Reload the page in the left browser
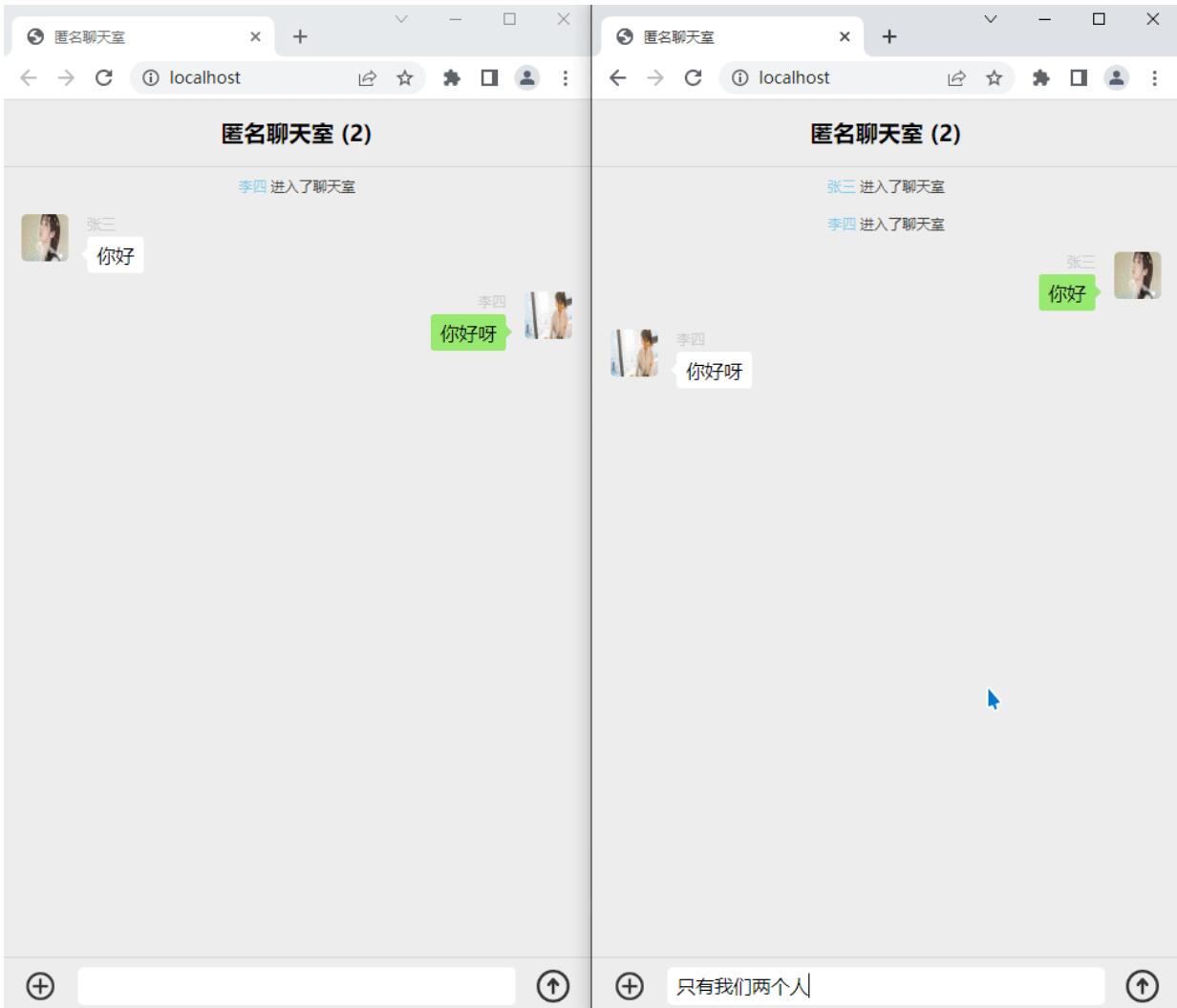The width and height of the screenshot is (1177, 1008). (x=104, y=78)
